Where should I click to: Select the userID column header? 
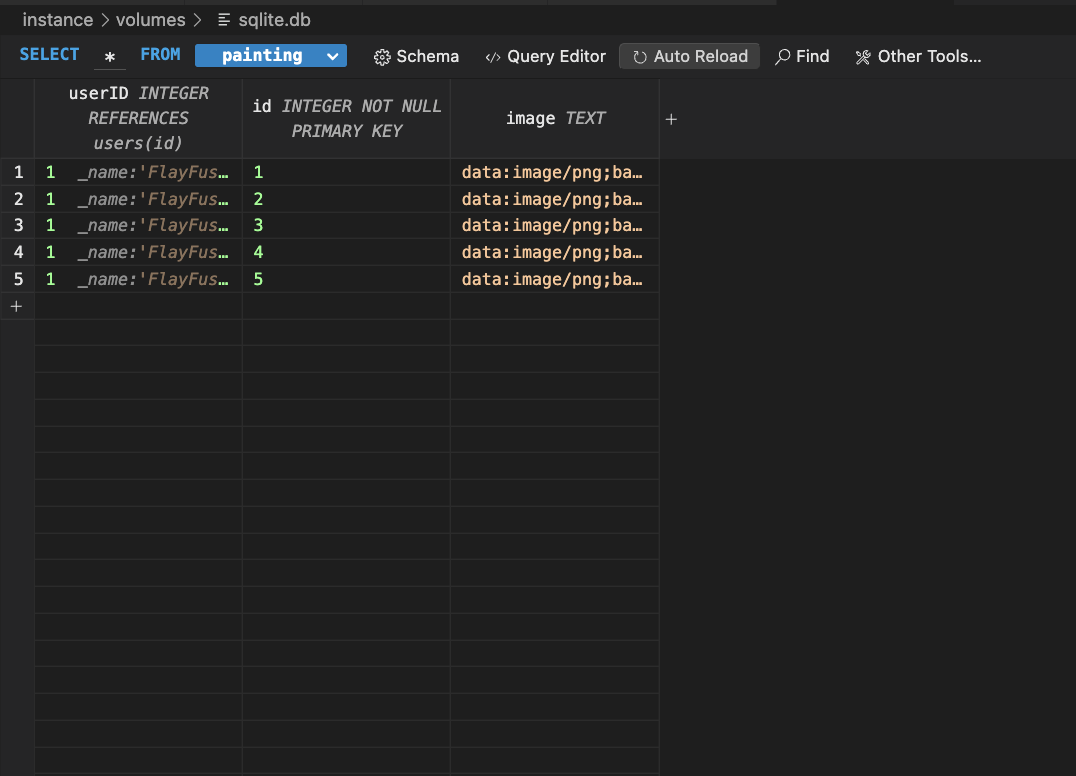click(139, 118)
